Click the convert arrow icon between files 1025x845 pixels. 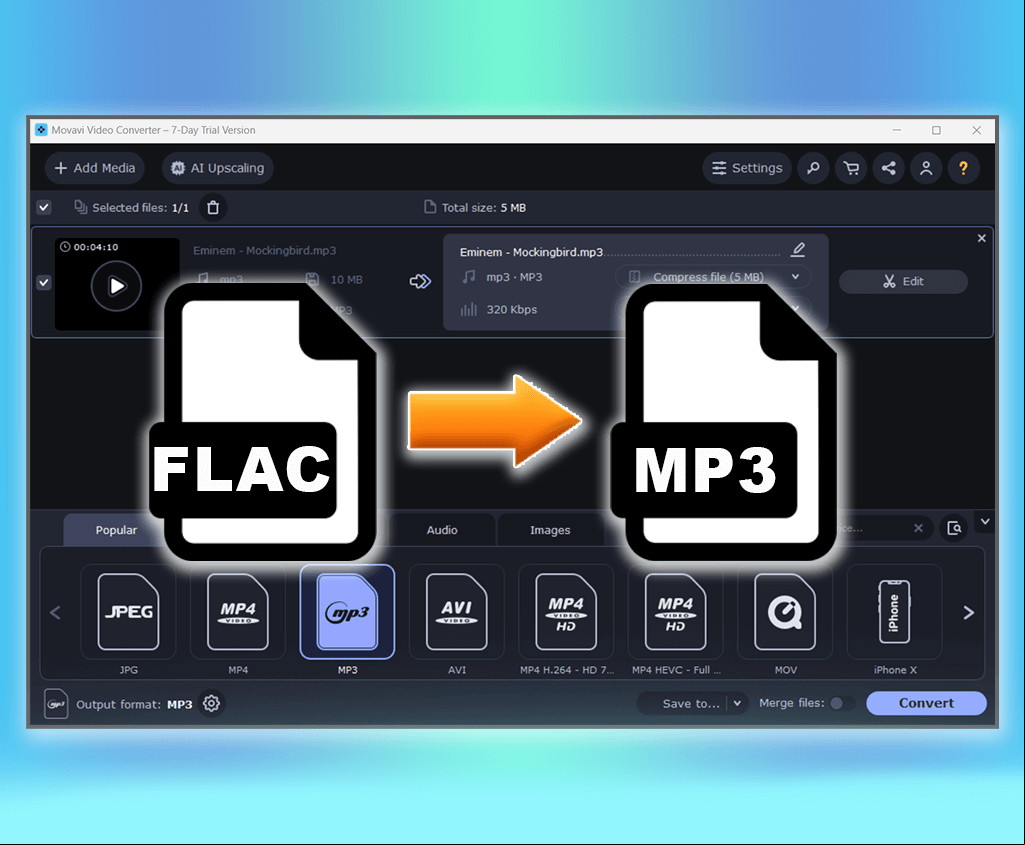[420, 281]
